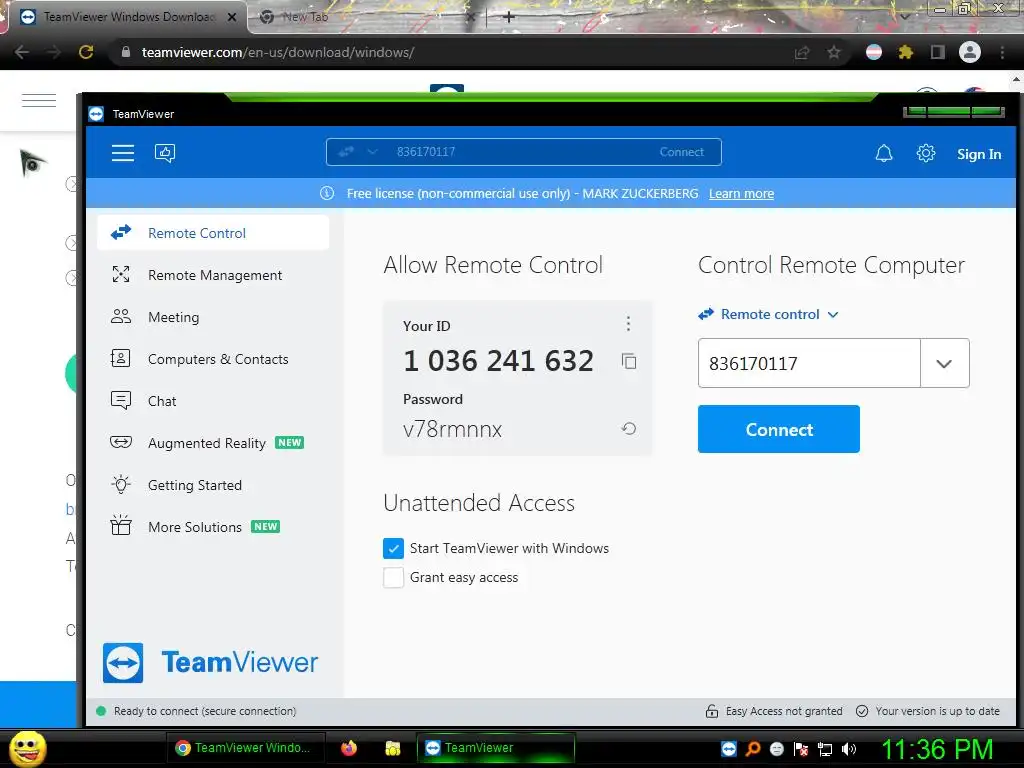Click the smiley Start button
The height and width of the screenshot is (768, 1024).
(x=27, y=748)
